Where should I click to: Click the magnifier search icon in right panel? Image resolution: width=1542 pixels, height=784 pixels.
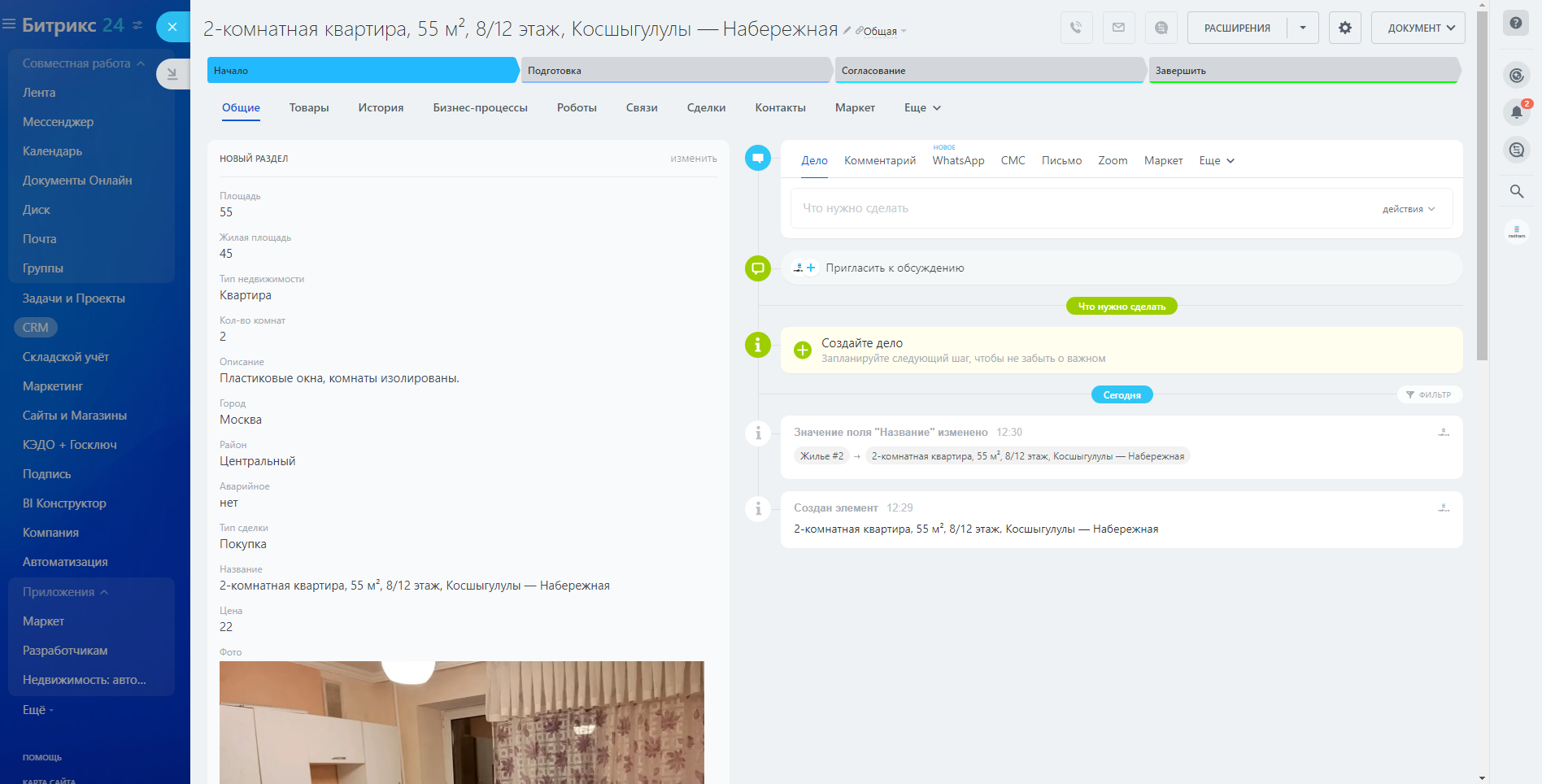tap(1516, 191)
